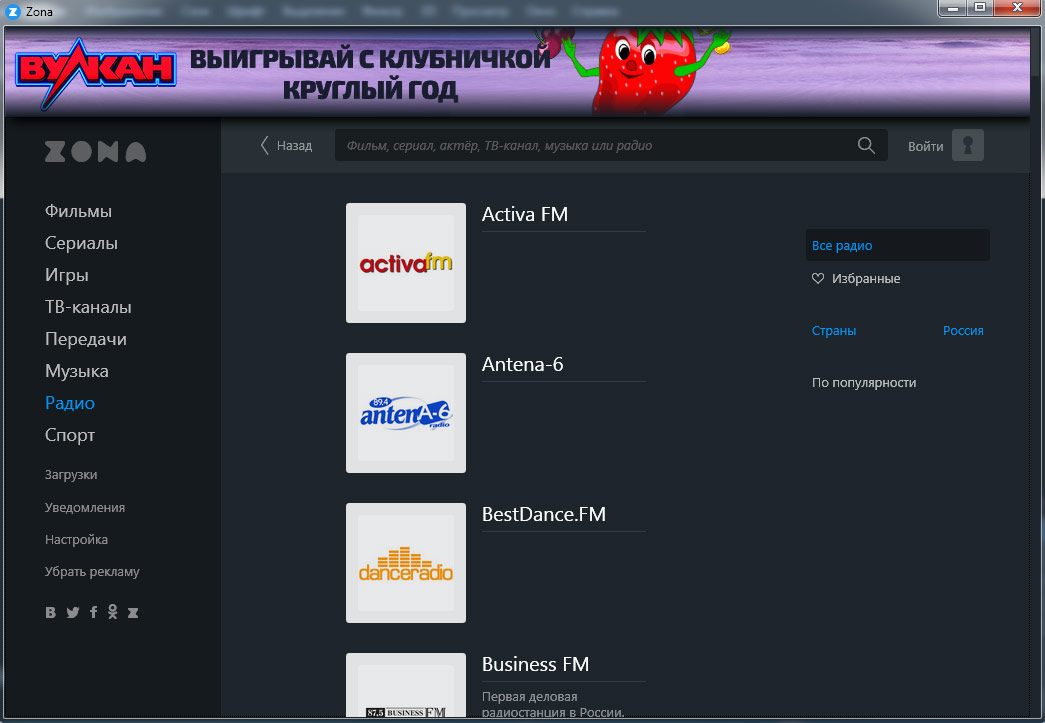Open the Activa FM station thumbnail
The image size is (1045, 723).
[x=406, y=263]
